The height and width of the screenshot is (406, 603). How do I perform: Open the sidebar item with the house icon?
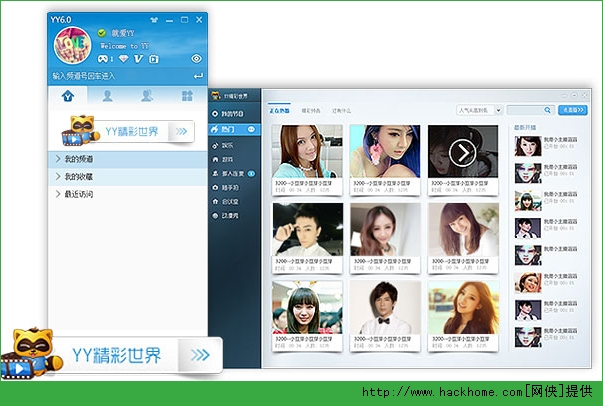pos(234,201)
